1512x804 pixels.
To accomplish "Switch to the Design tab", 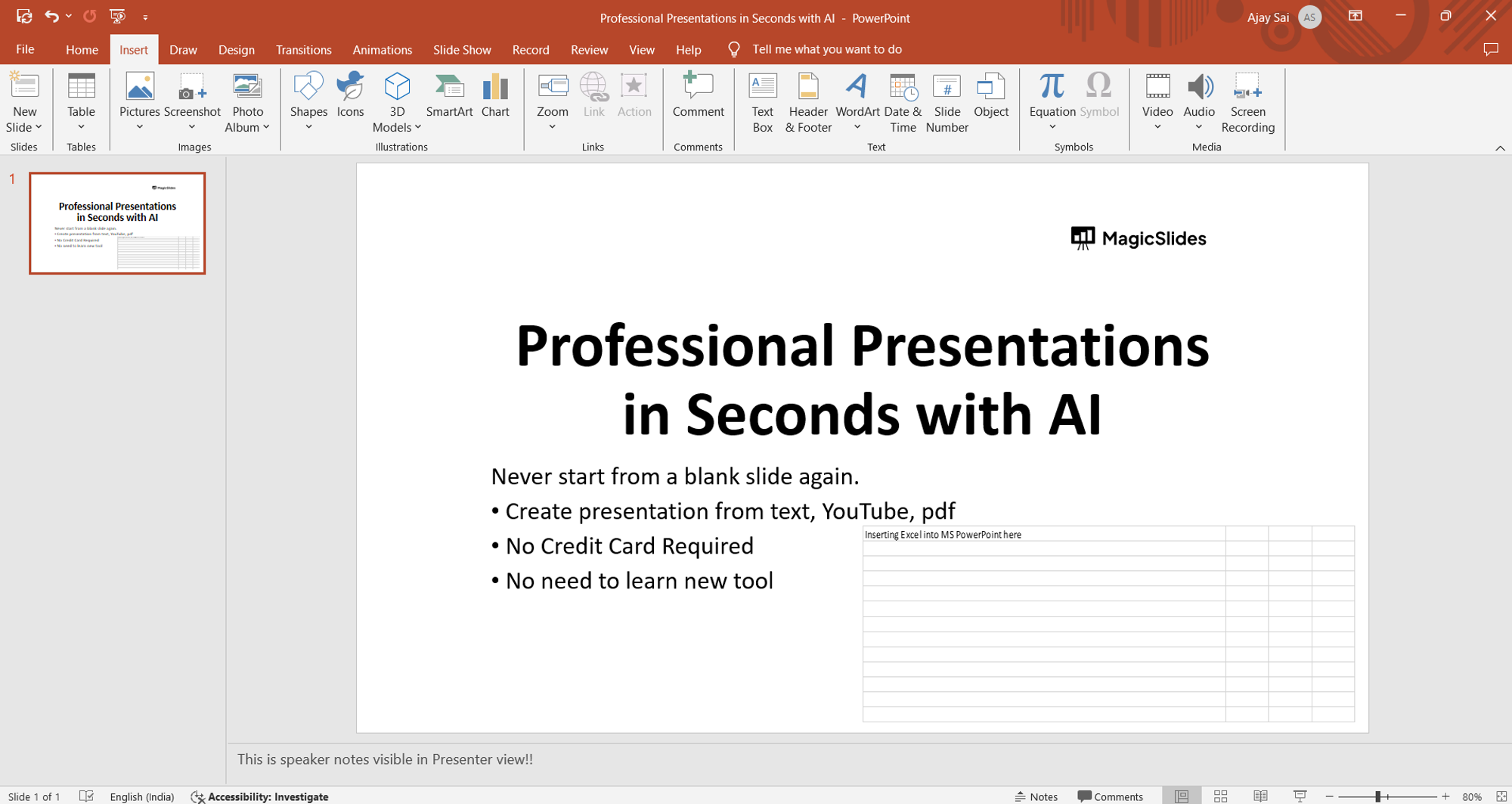I will [x=236, y=49].
